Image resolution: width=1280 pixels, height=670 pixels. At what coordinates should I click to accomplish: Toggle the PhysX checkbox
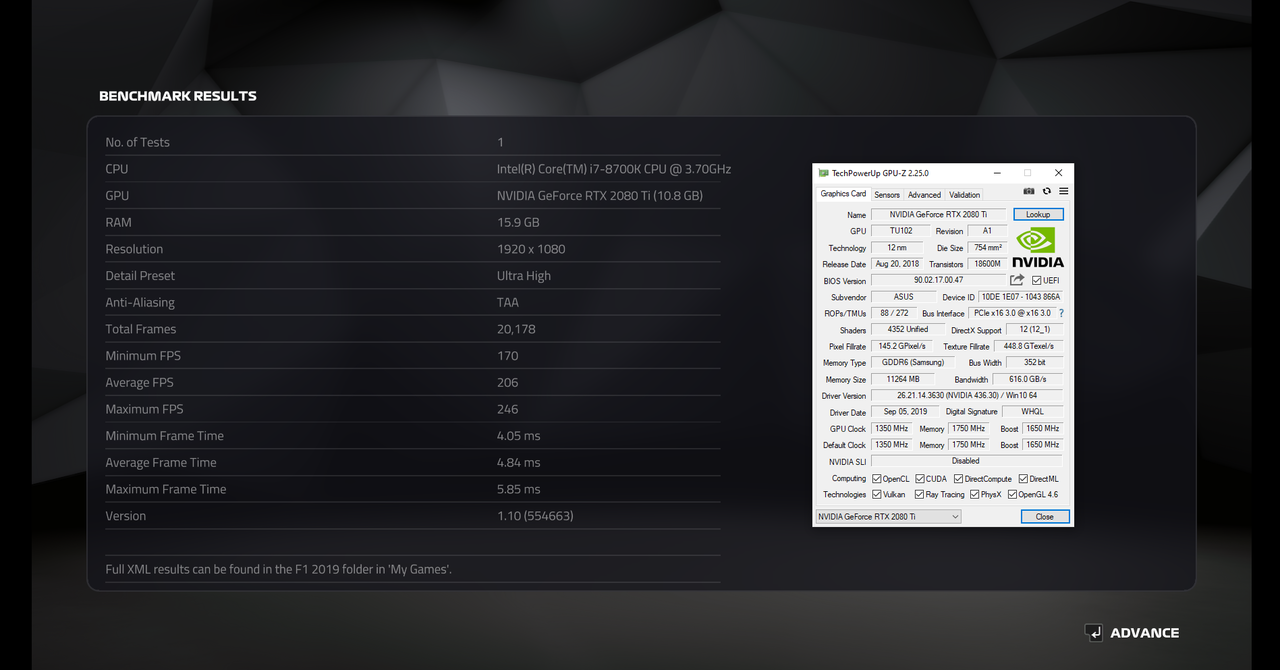974,494
